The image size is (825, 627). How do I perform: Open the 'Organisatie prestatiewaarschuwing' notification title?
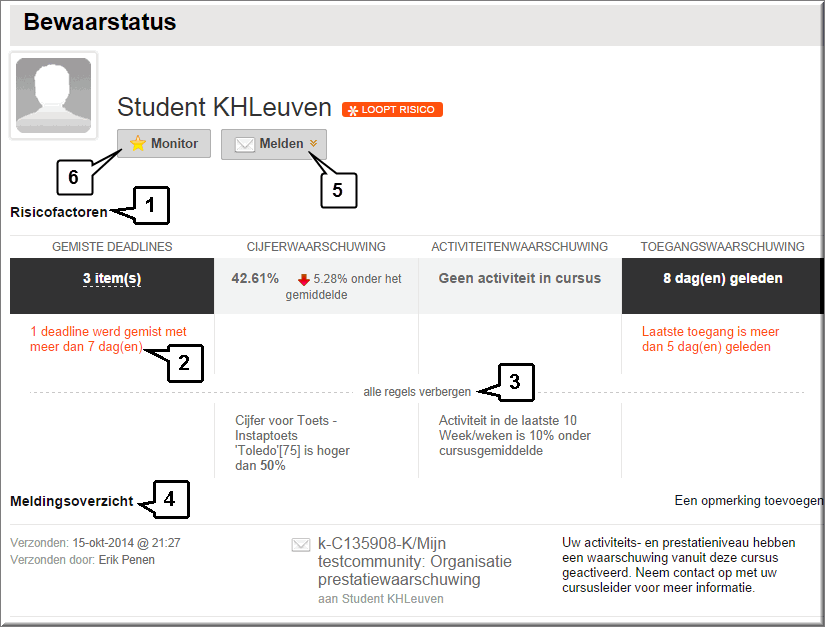click(414, 570)
